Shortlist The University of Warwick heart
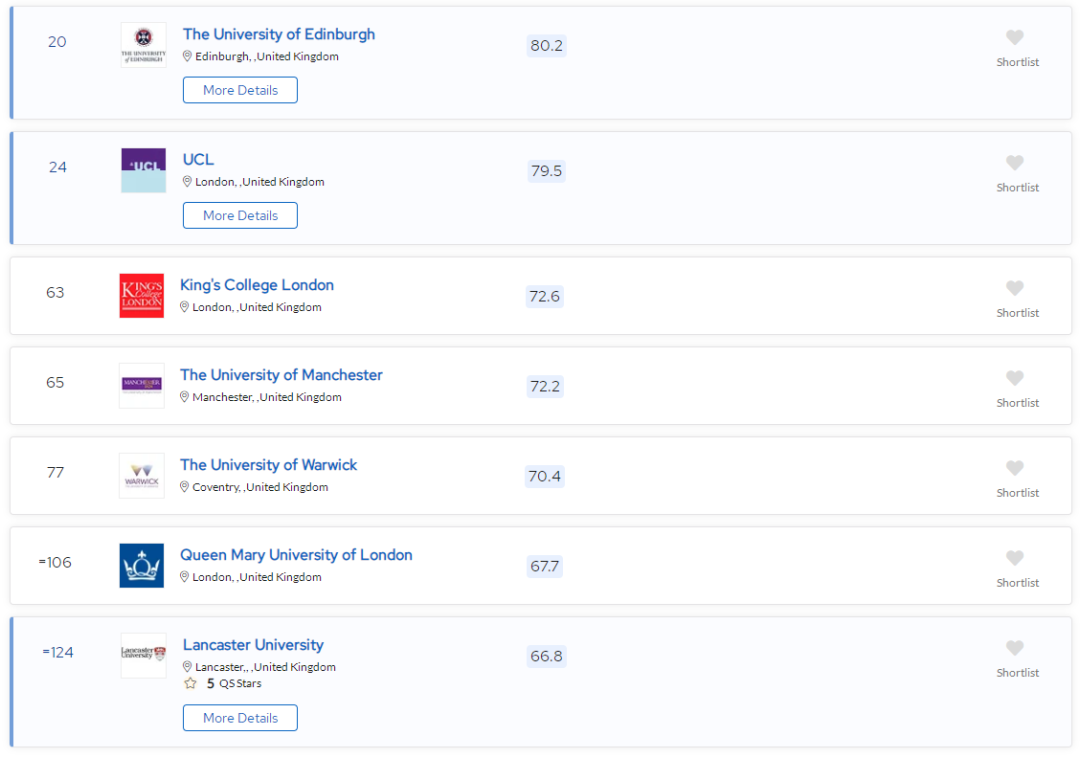Screen dimensions: 1080x758 pos(1014,468)
